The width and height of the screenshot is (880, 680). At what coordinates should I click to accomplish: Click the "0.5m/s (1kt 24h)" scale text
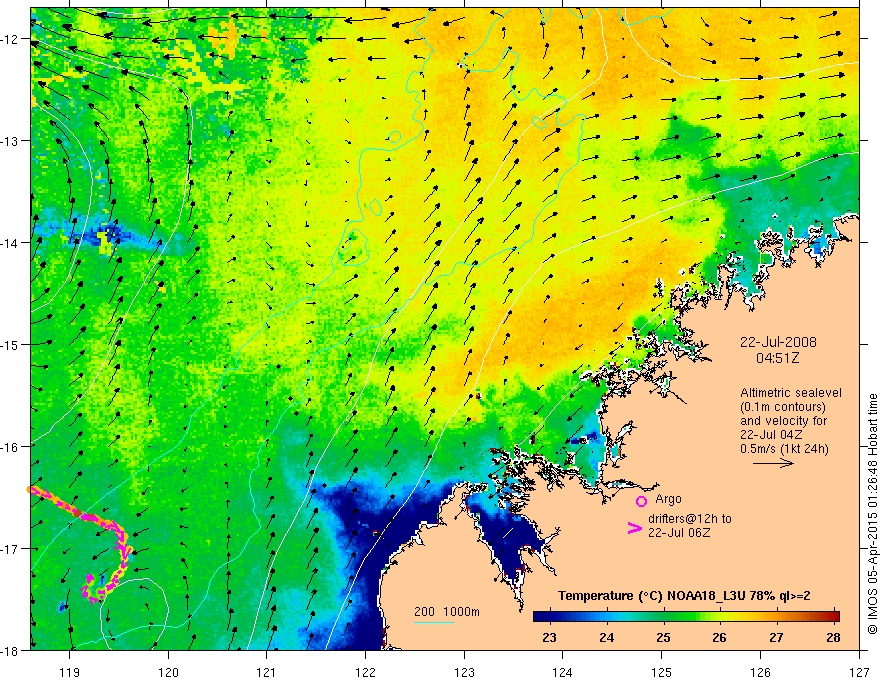[784, 448]
